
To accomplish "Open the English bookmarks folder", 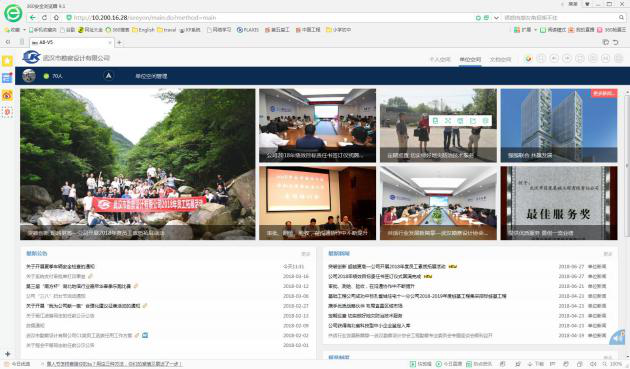I will coord(143,30).
